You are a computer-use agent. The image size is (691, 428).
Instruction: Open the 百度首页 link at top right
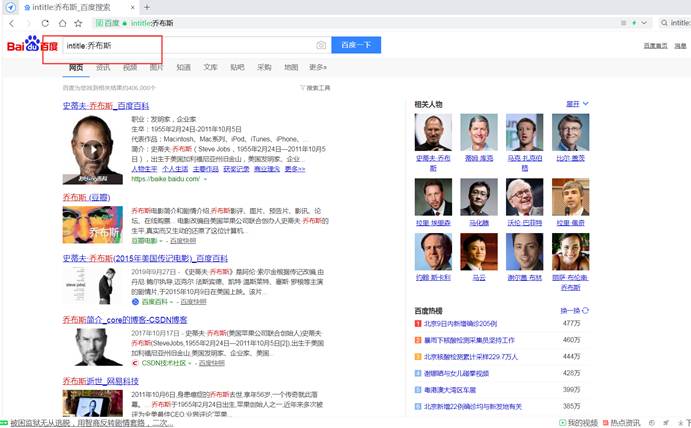tap(655, 45)
